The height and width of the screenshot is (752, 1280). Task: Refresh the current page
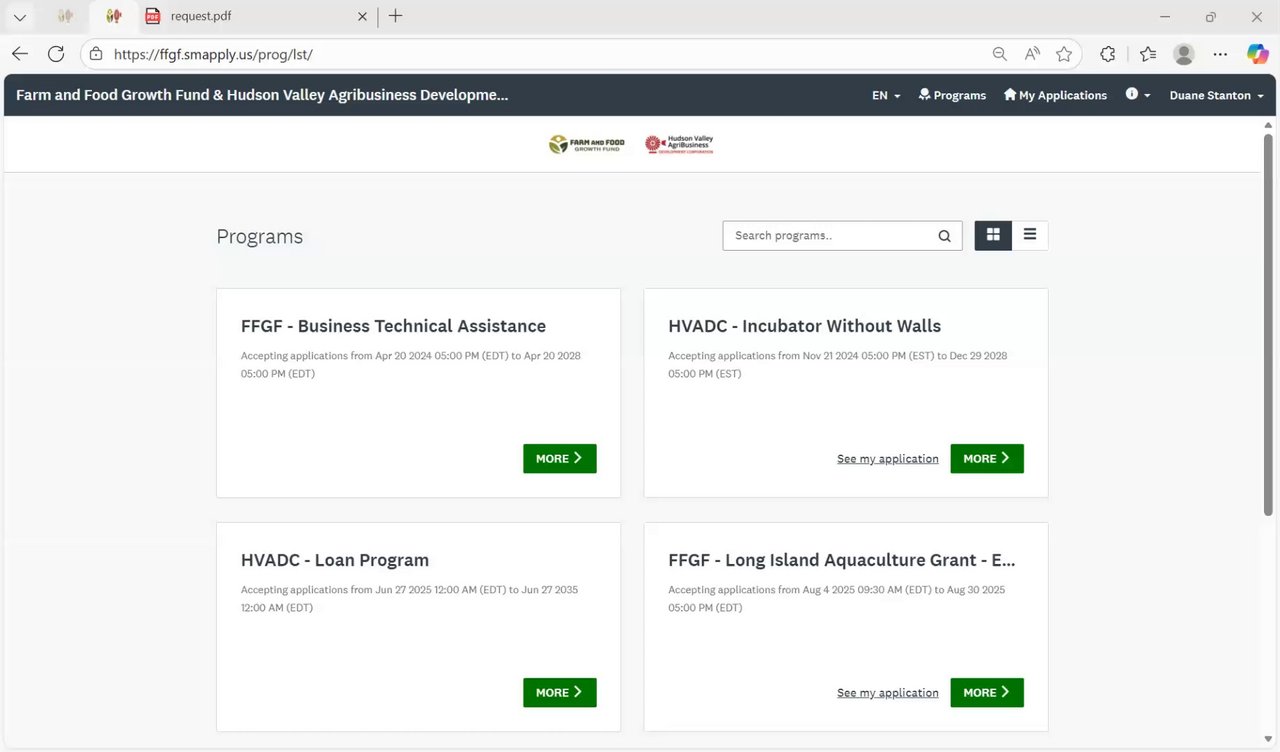tap(56, 54)
